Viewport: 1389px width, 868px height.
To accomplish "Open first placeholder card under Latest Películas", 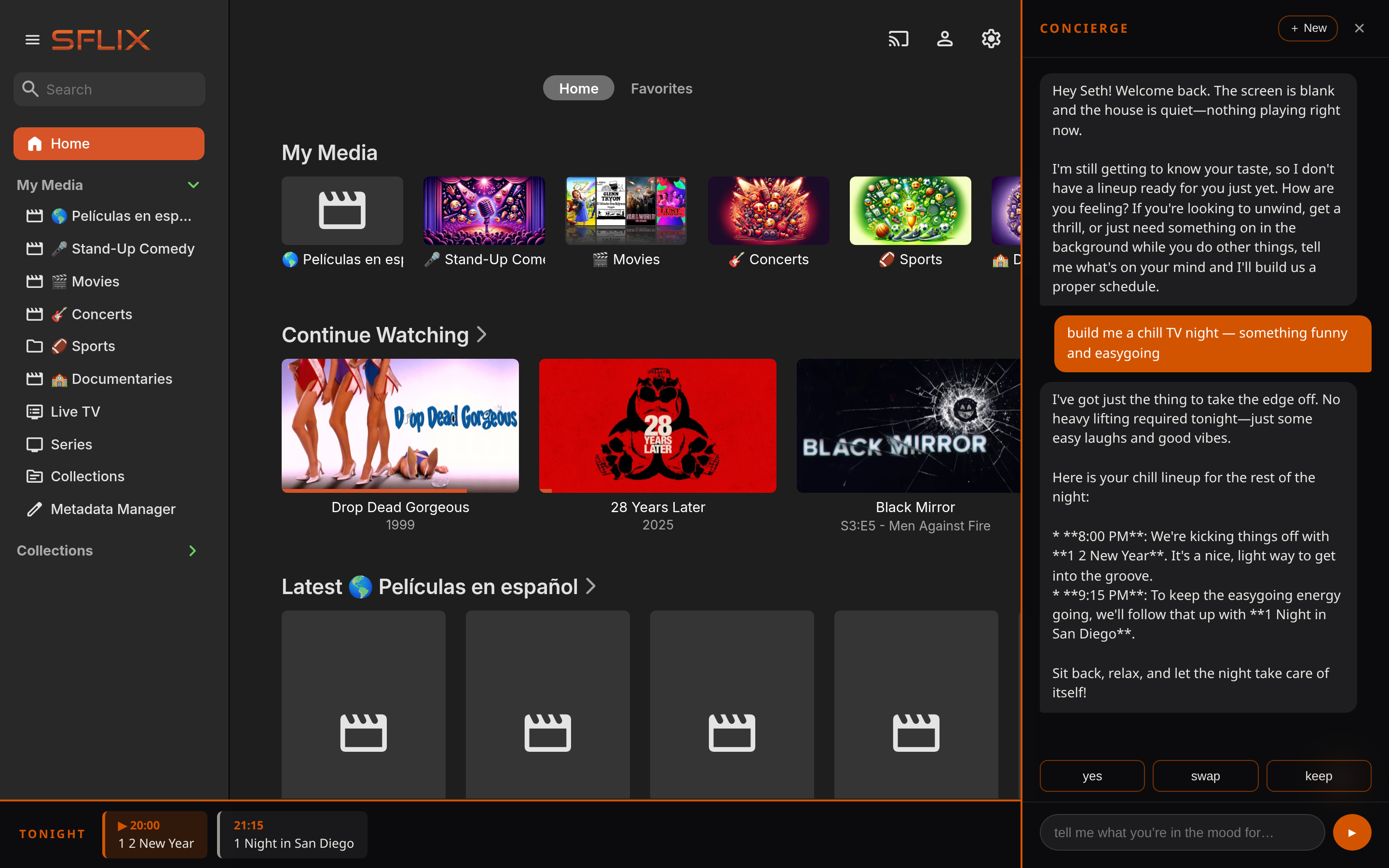I will [363, 705].
